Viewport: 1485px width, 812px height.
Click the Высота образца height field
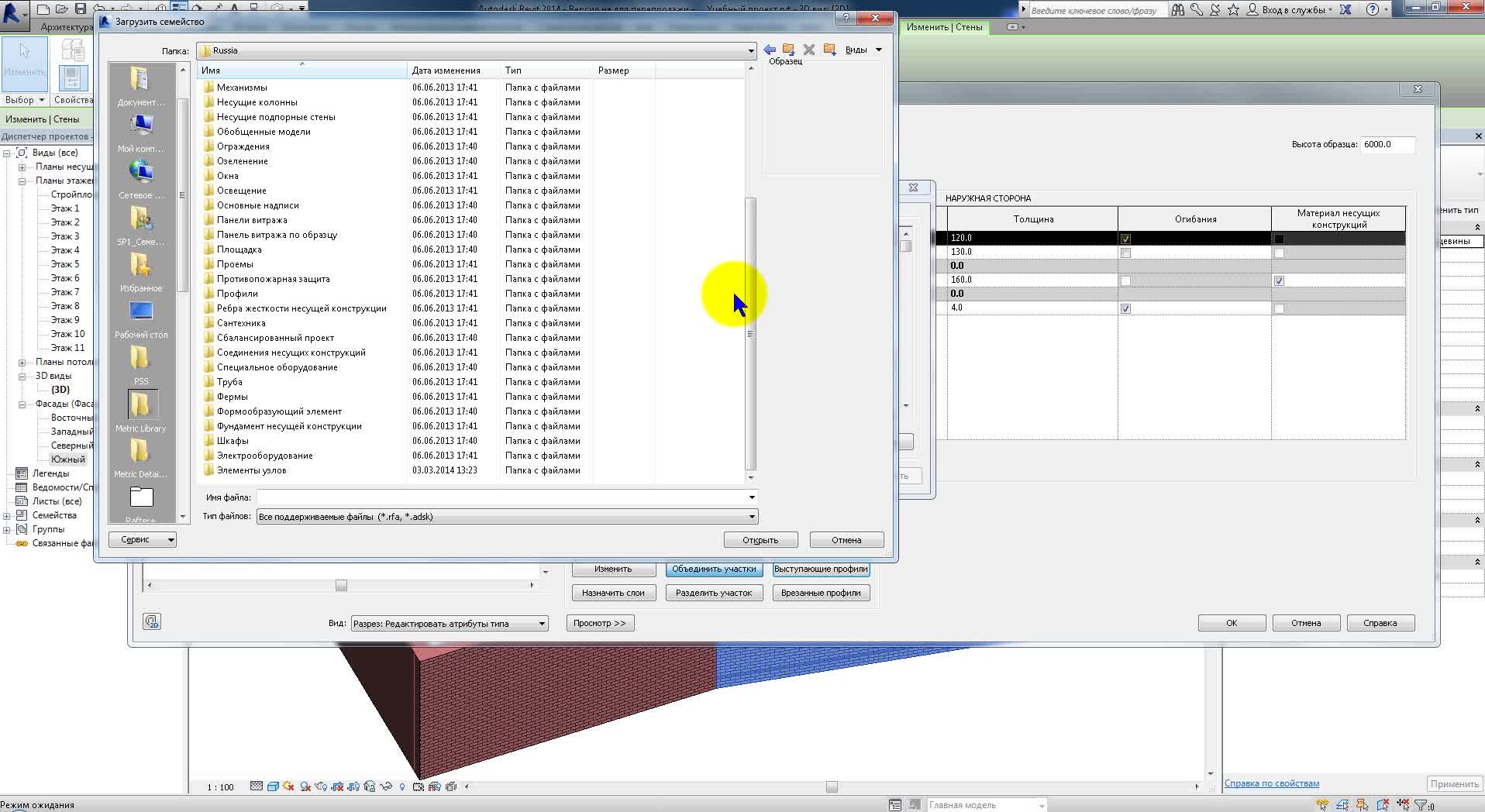pyautogui.click(x=1387, y=144)
